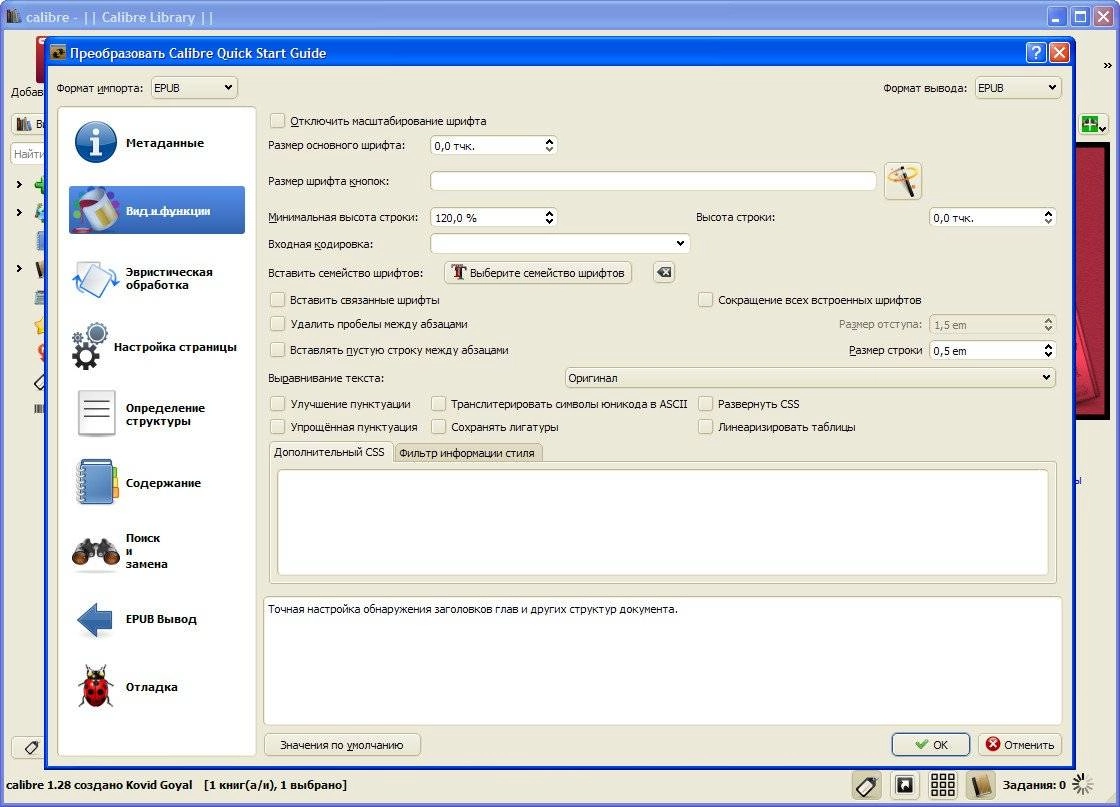Click the Найти search field in calibre
Screen dimensions: 1120x807
pyautogui.click(x=28, y=154)
